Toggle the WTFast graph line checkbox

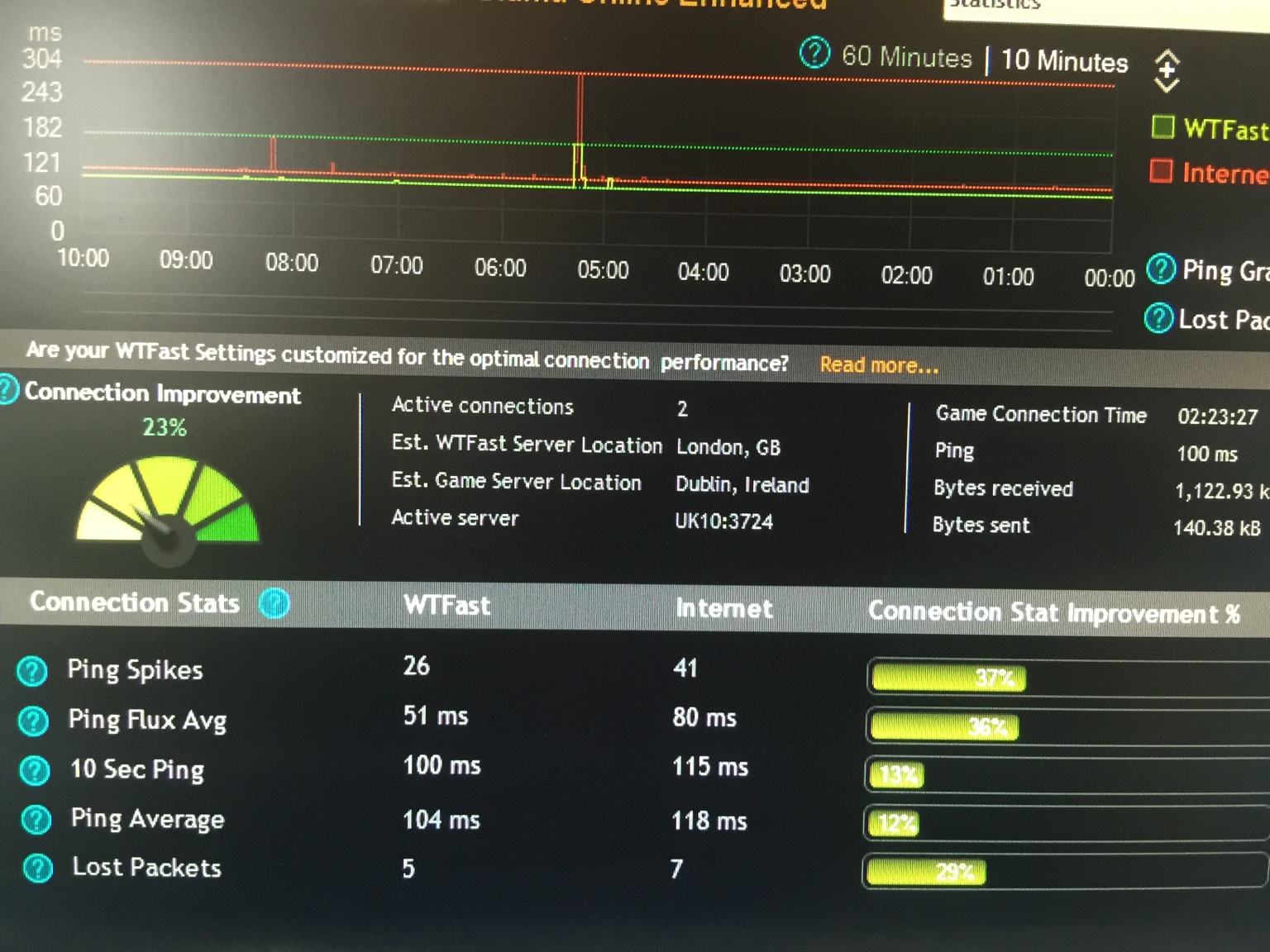point(1163,127)
